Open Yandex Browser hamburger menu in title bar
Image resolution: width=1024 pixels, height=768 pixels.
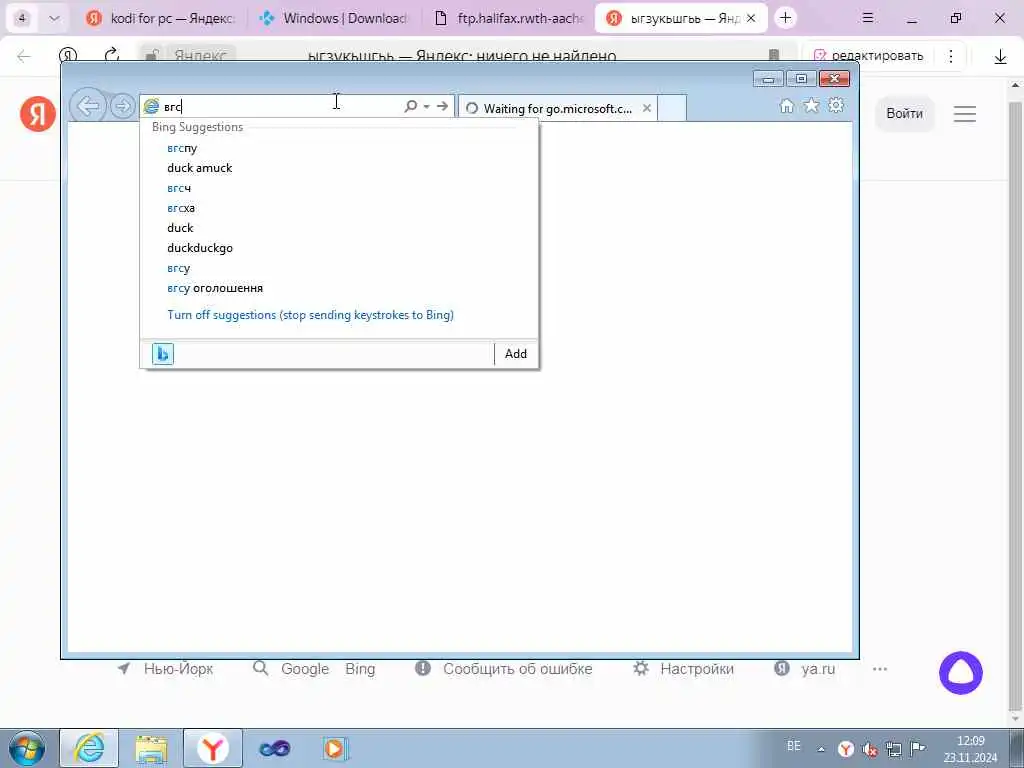(x=868, y=18)
